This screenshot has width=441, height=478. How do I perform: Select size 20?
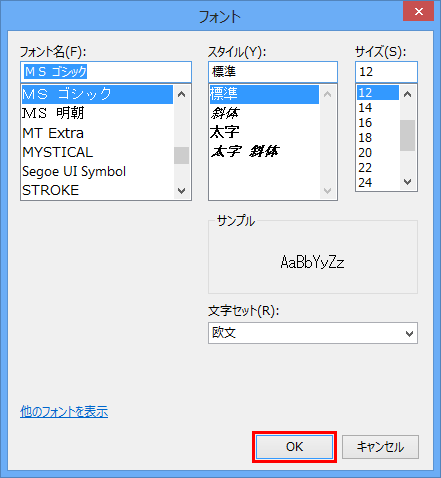[x=378, y=153]
